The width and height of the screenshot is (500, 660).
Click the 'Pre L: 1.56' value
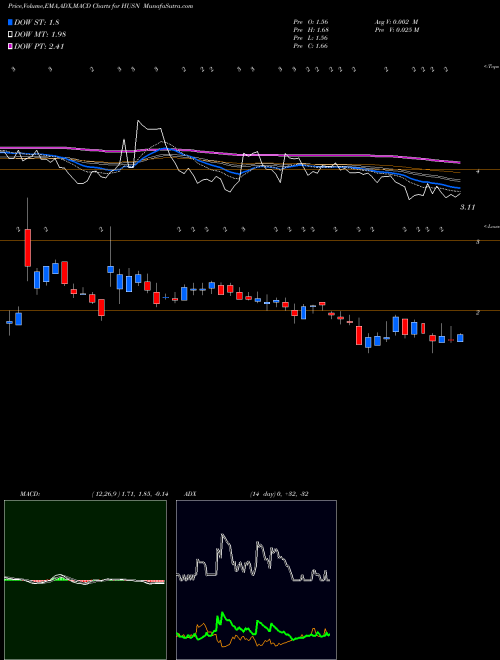311,38
